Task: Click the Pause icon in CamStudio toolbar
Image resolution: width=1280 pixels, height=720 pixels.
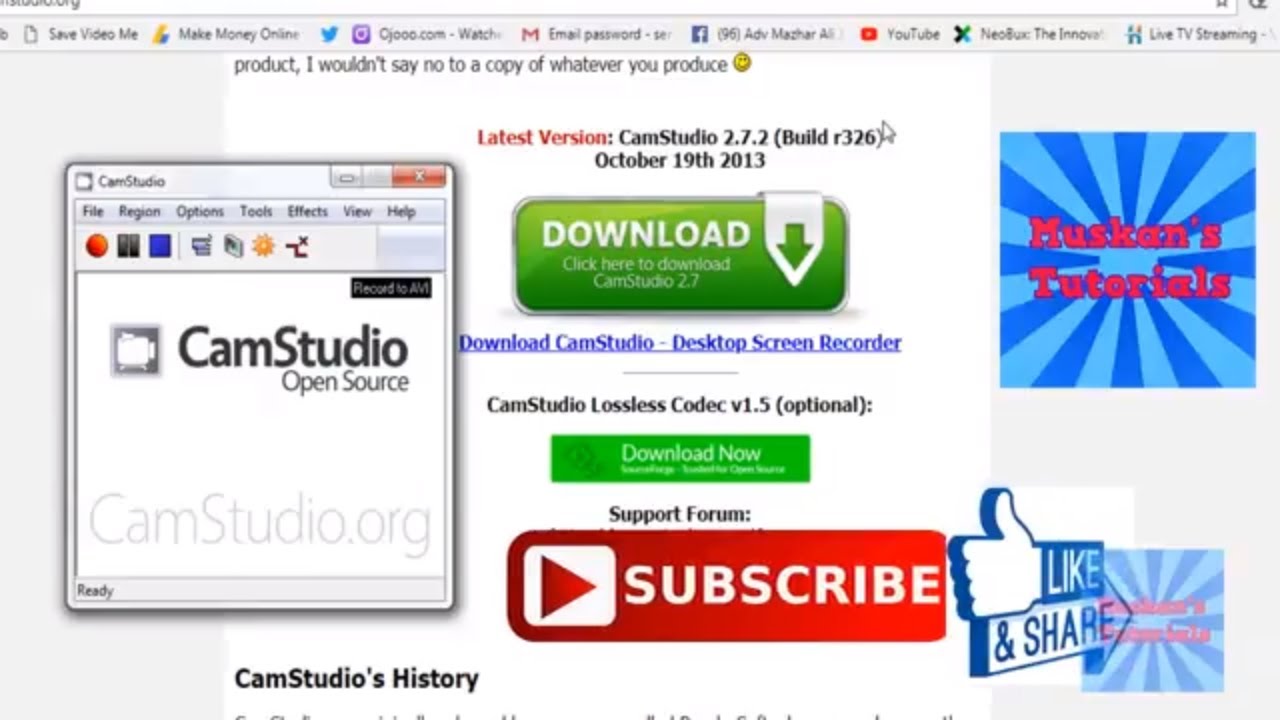Action: pos(128,245)
